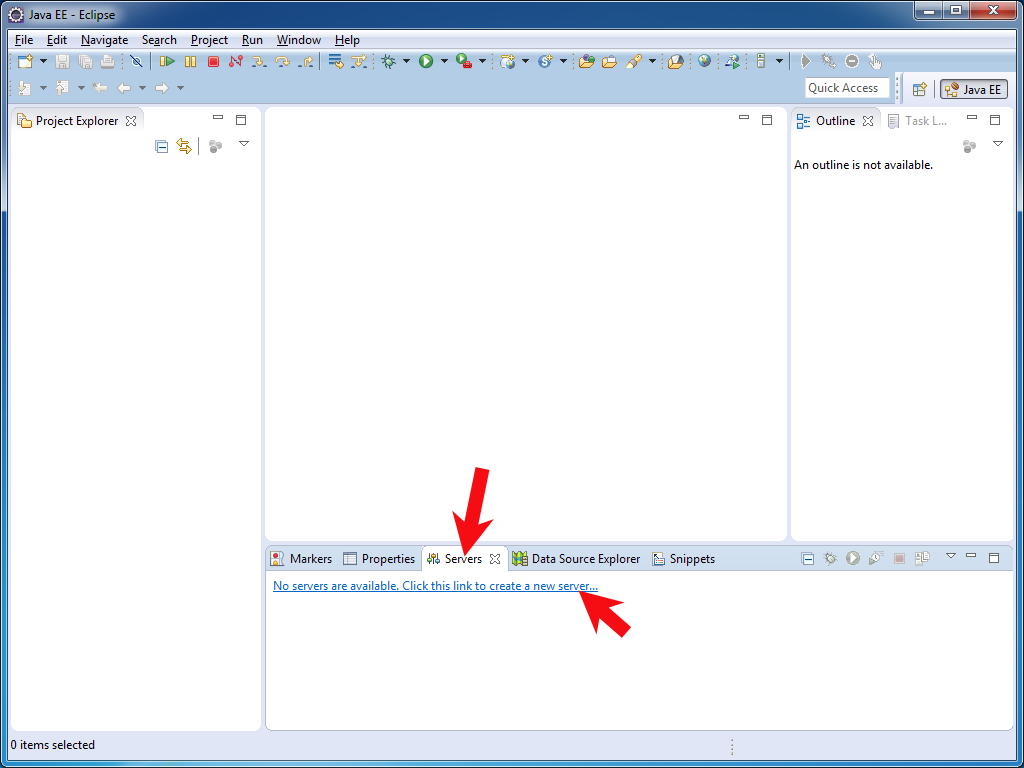Click the Open Perspective icon
This screenshot has width=1024, height=768.
coord(920,89)
